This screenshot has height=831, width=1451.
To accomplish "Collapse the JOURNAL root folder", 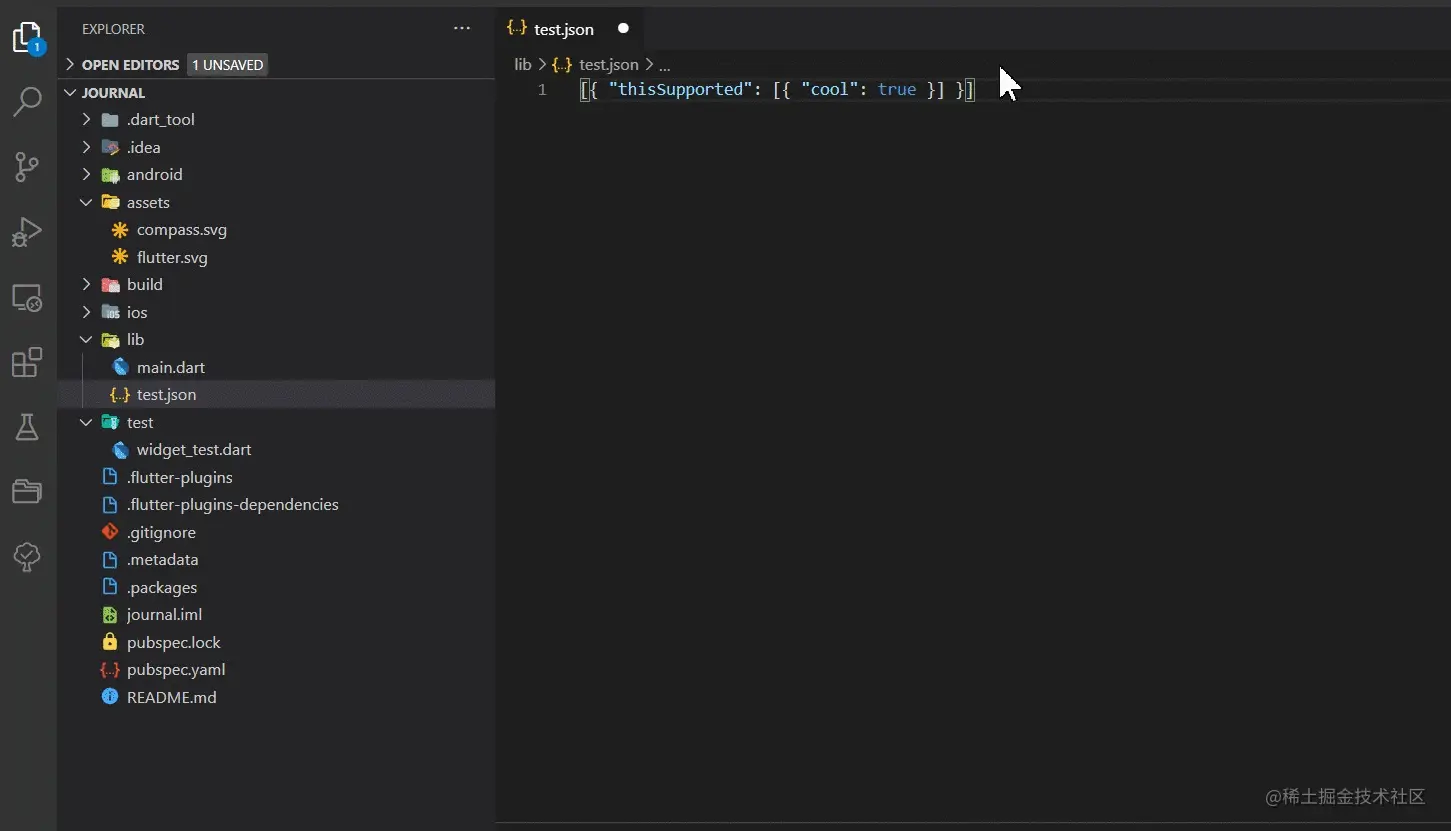I will tap(70, 93).
